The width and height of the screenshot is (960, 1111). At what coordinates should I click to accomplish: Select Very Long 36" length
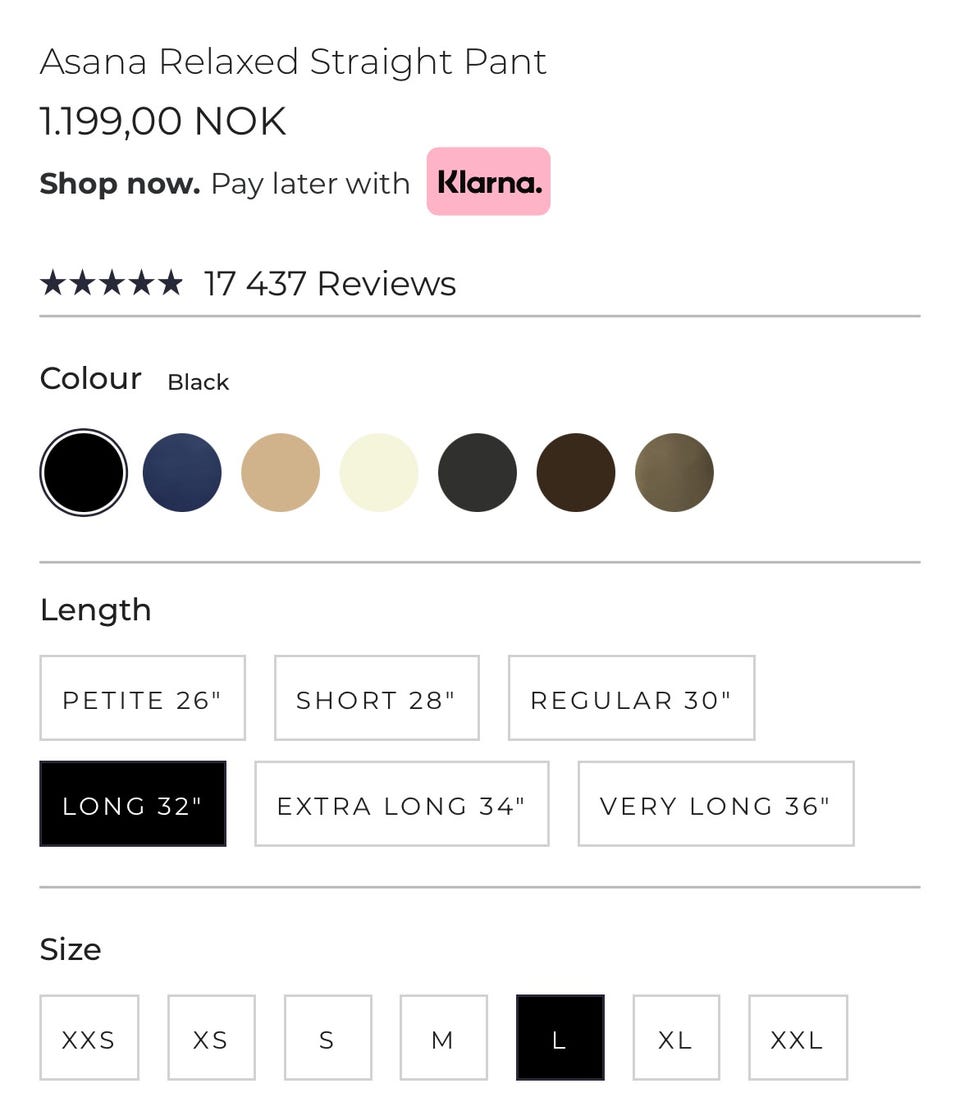tap(715, 805)
